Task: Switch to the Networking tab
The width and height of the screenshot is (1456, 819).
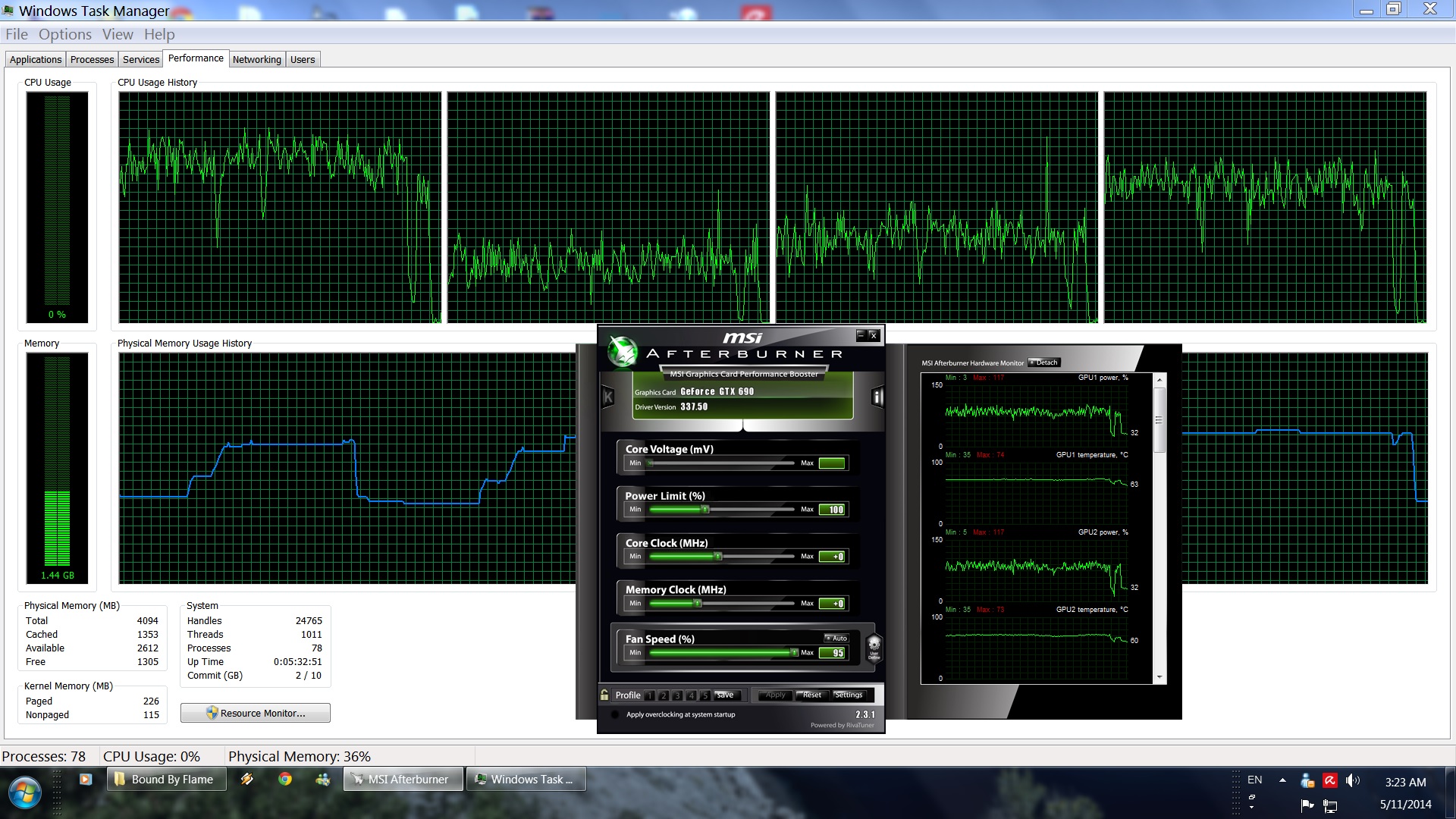Action: point(256,59)
